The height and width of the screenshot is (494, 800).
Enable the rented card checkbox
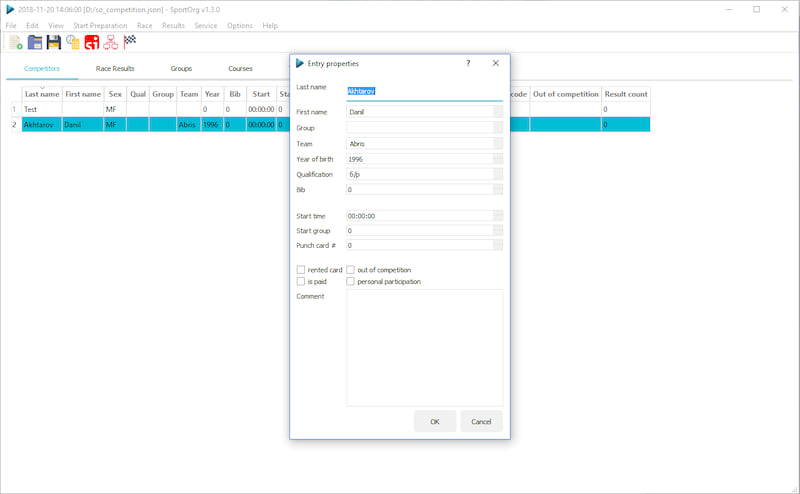coord(301,270)
